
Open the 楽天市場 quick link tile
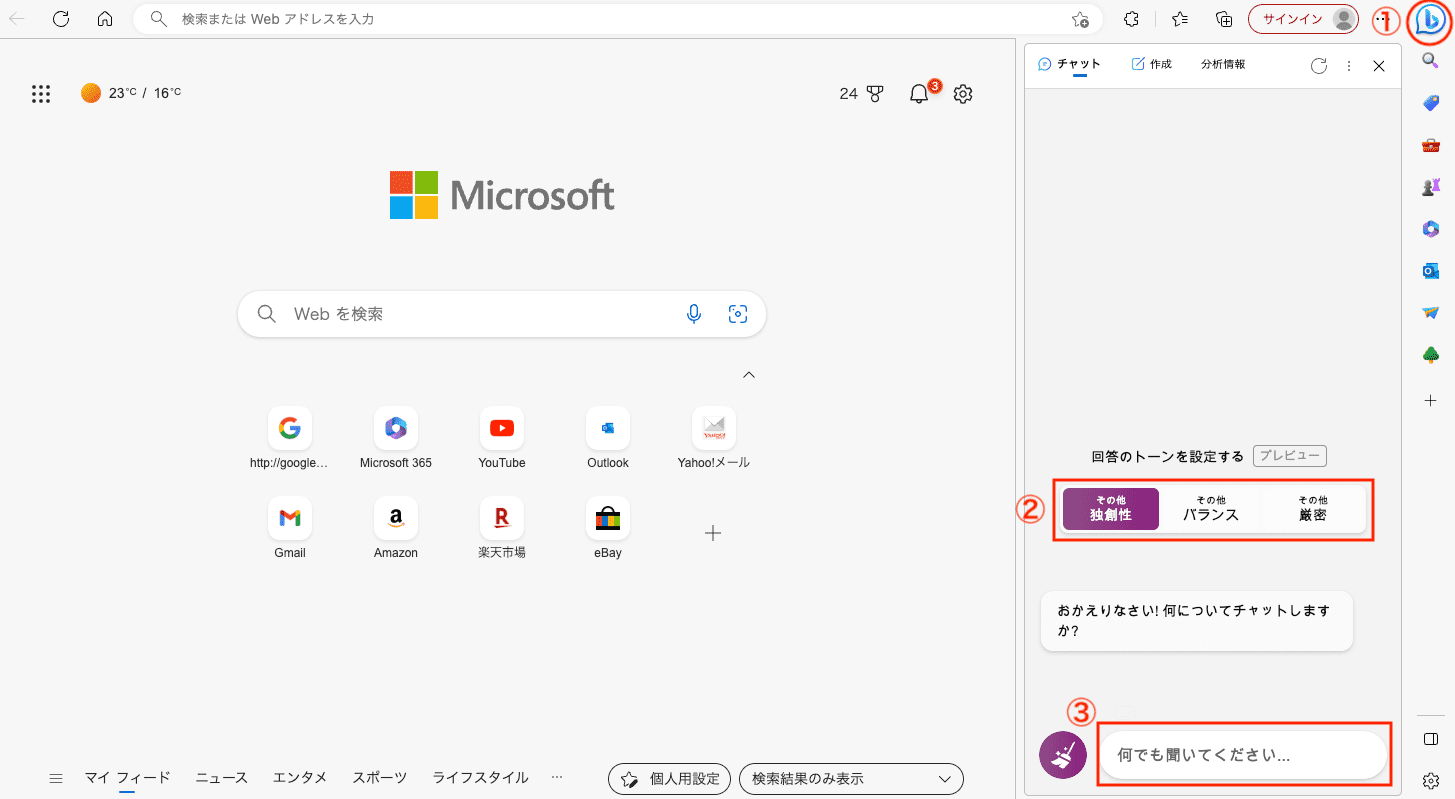click(502, 528)
